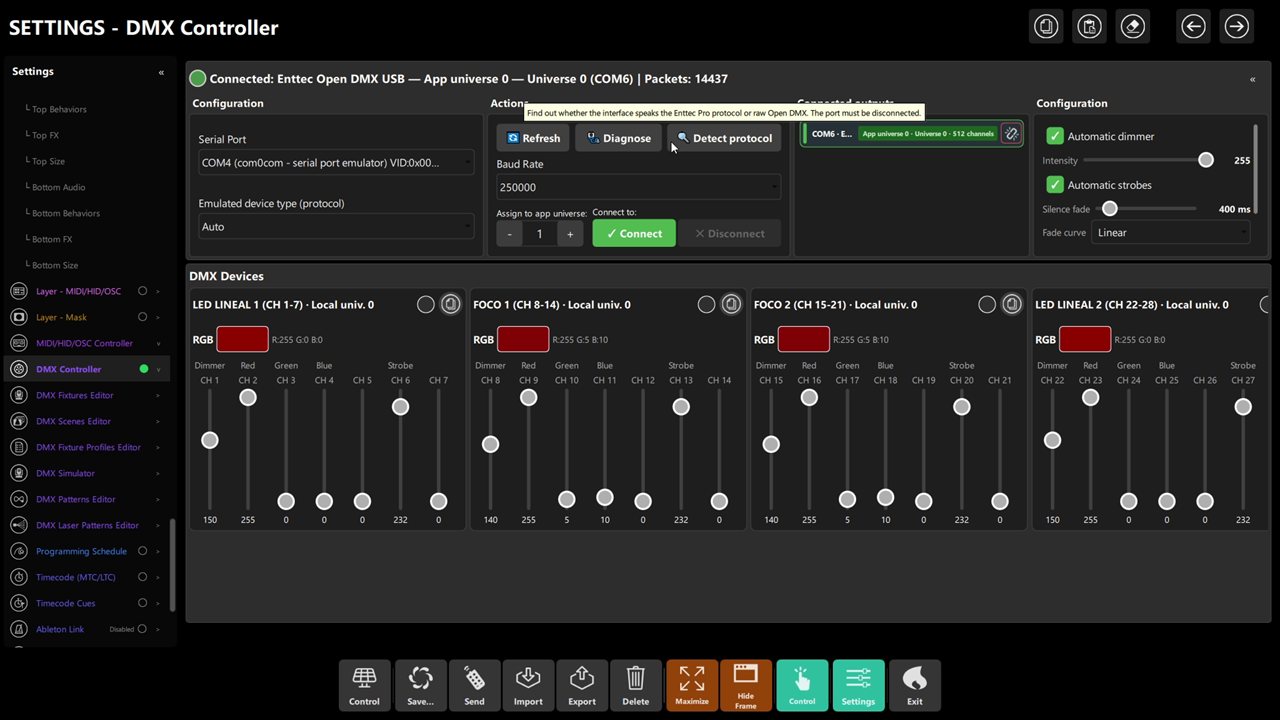
Task: Click the Detect protocol button
Action: pyautogui.click(x=724, y=138)
